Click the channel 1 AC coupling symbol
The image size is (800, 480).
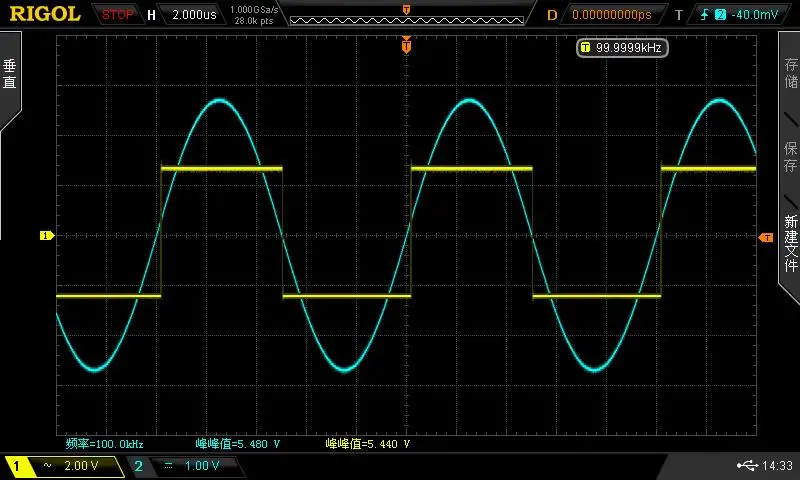tap(47, 465)
